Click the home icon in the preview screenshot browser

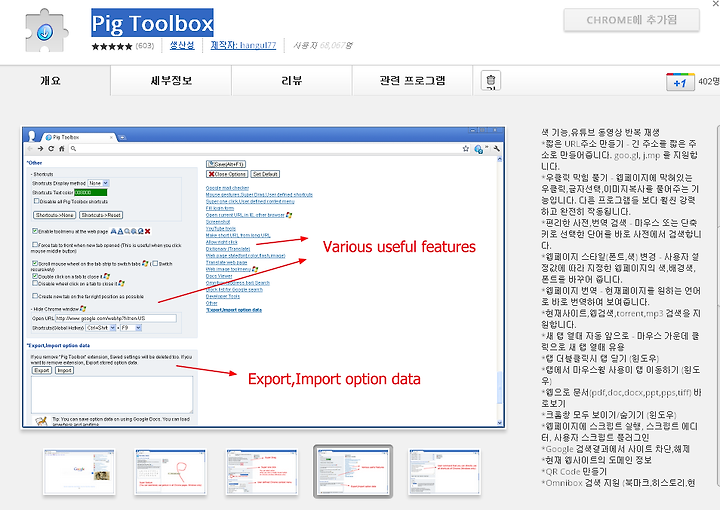[x=61, y=149]
